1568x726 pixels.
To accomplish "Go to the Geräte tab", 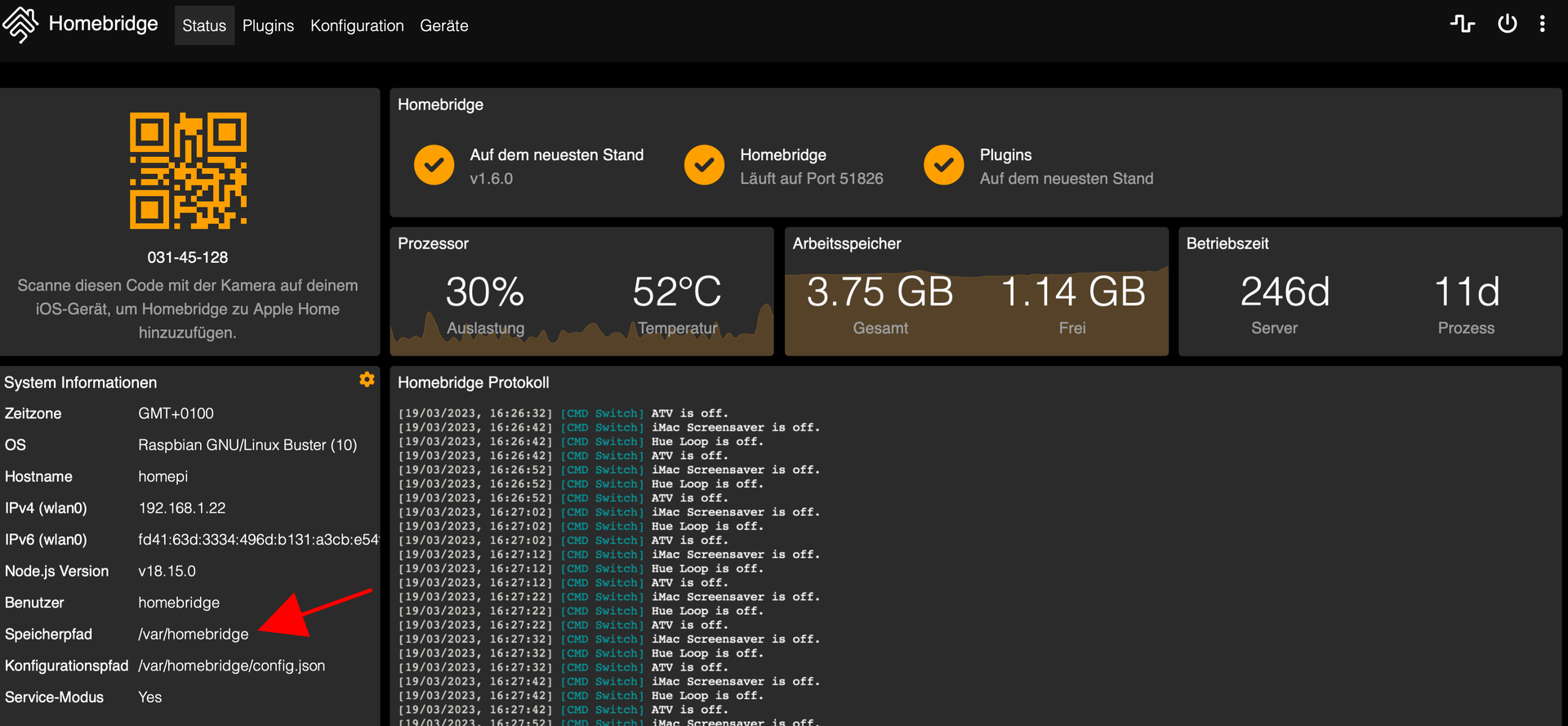I will point(444,25).
